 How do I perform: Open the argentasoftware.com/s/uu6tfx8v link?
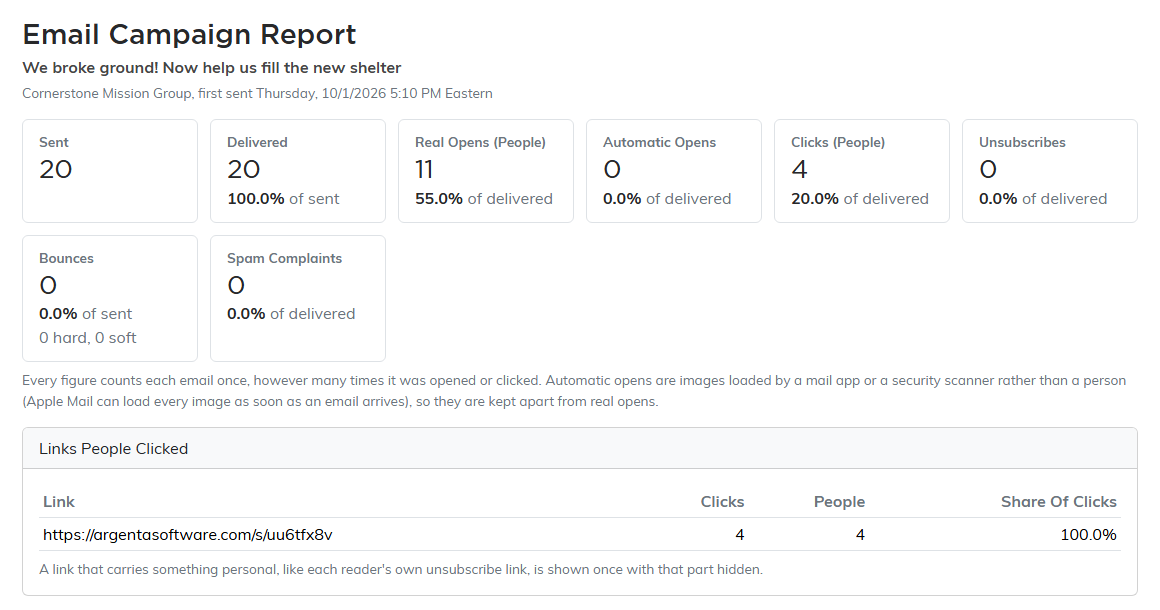click(188, 535)
